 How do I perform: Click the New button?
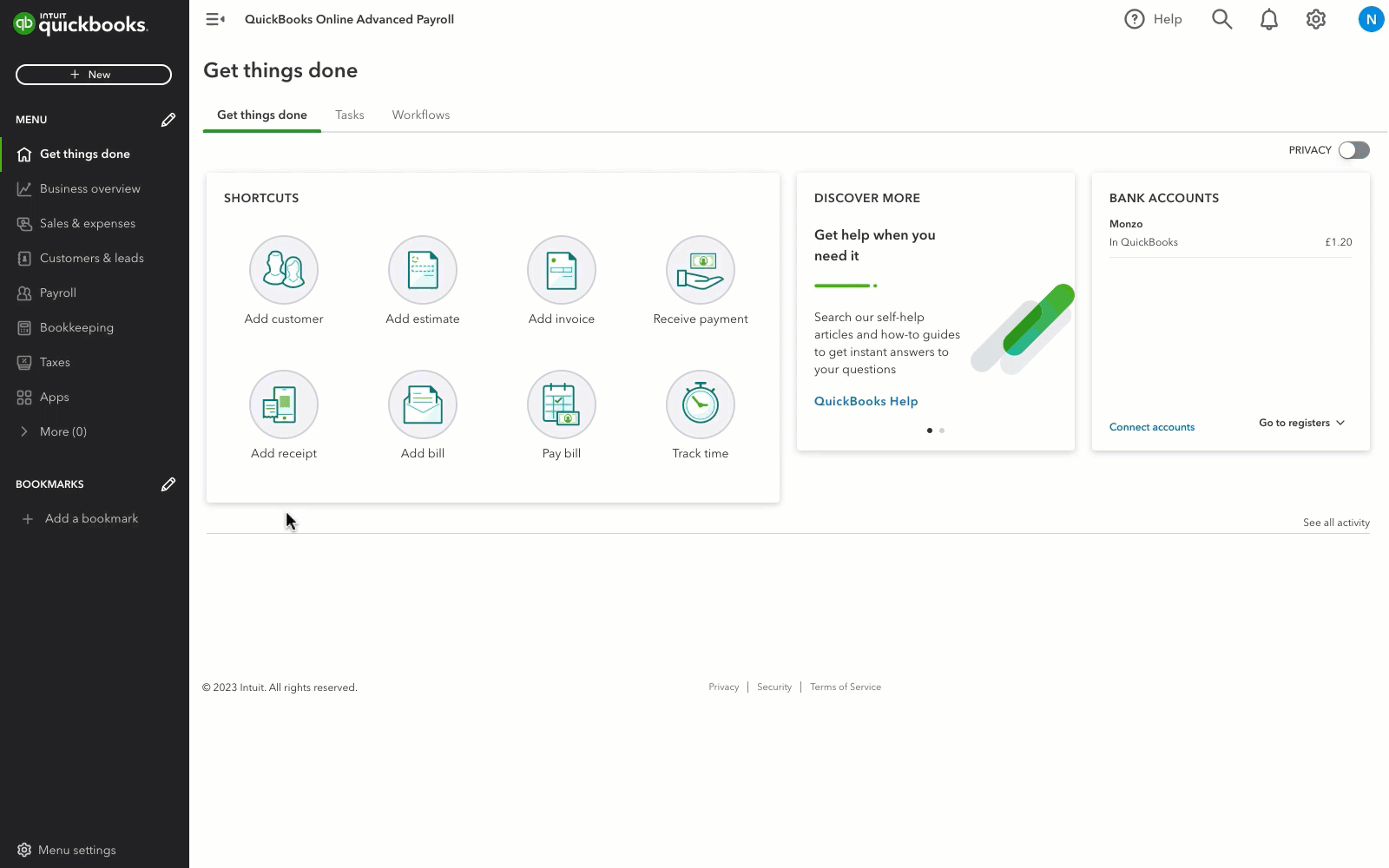(94, 75)
